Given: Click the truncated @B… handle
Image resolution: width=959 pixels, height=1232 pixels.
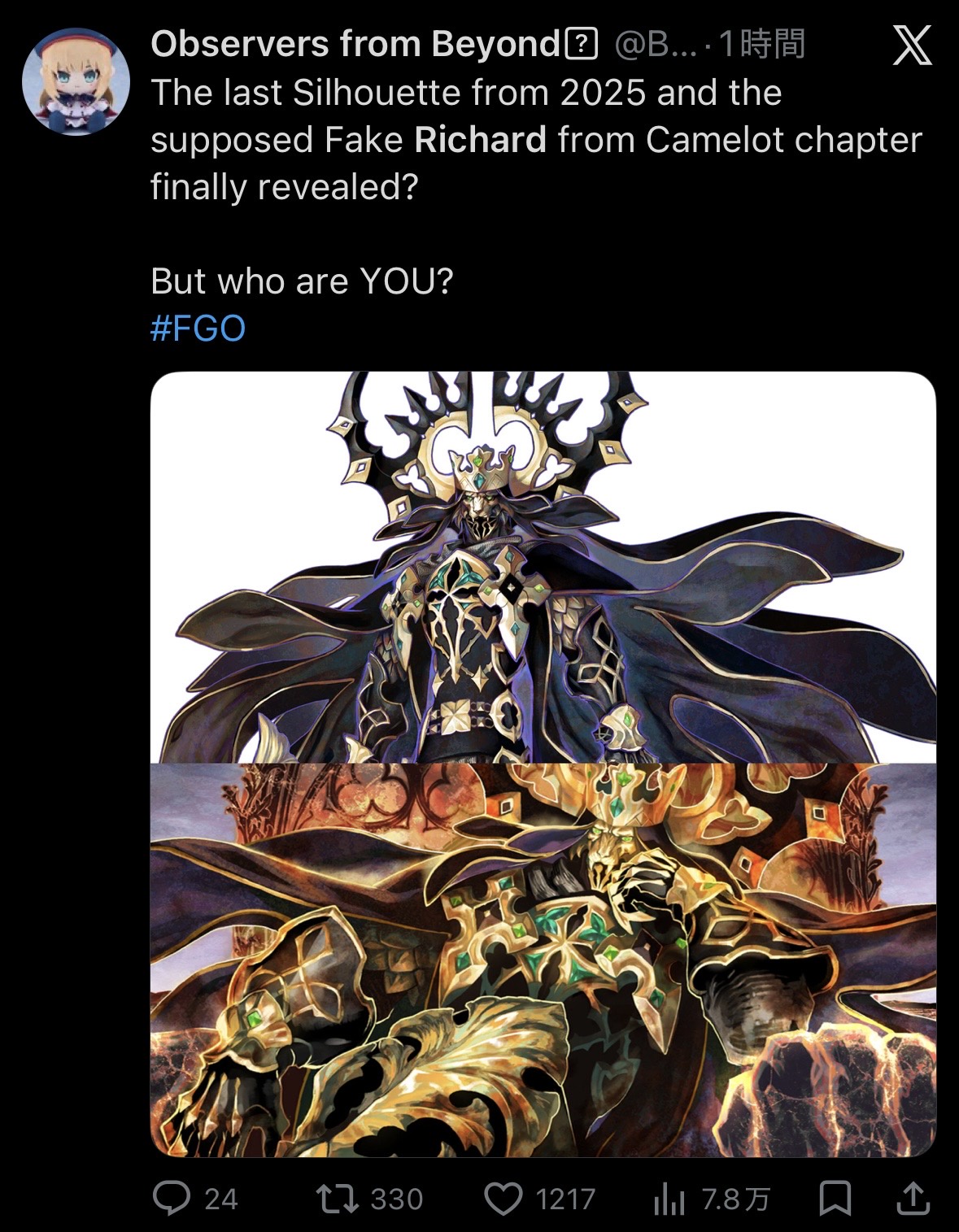Looking at the screenshot, I should [x=656, y=45].
